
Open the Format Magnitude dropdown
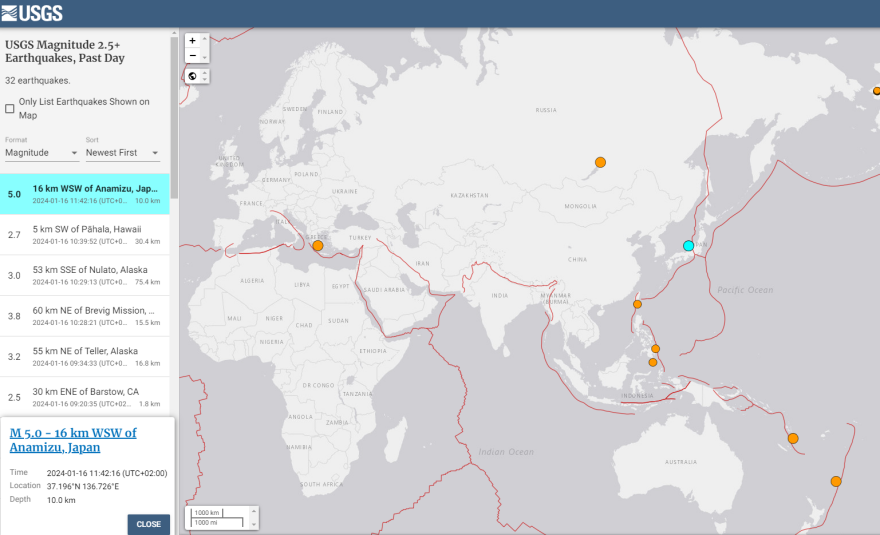[x=42, y=153]
